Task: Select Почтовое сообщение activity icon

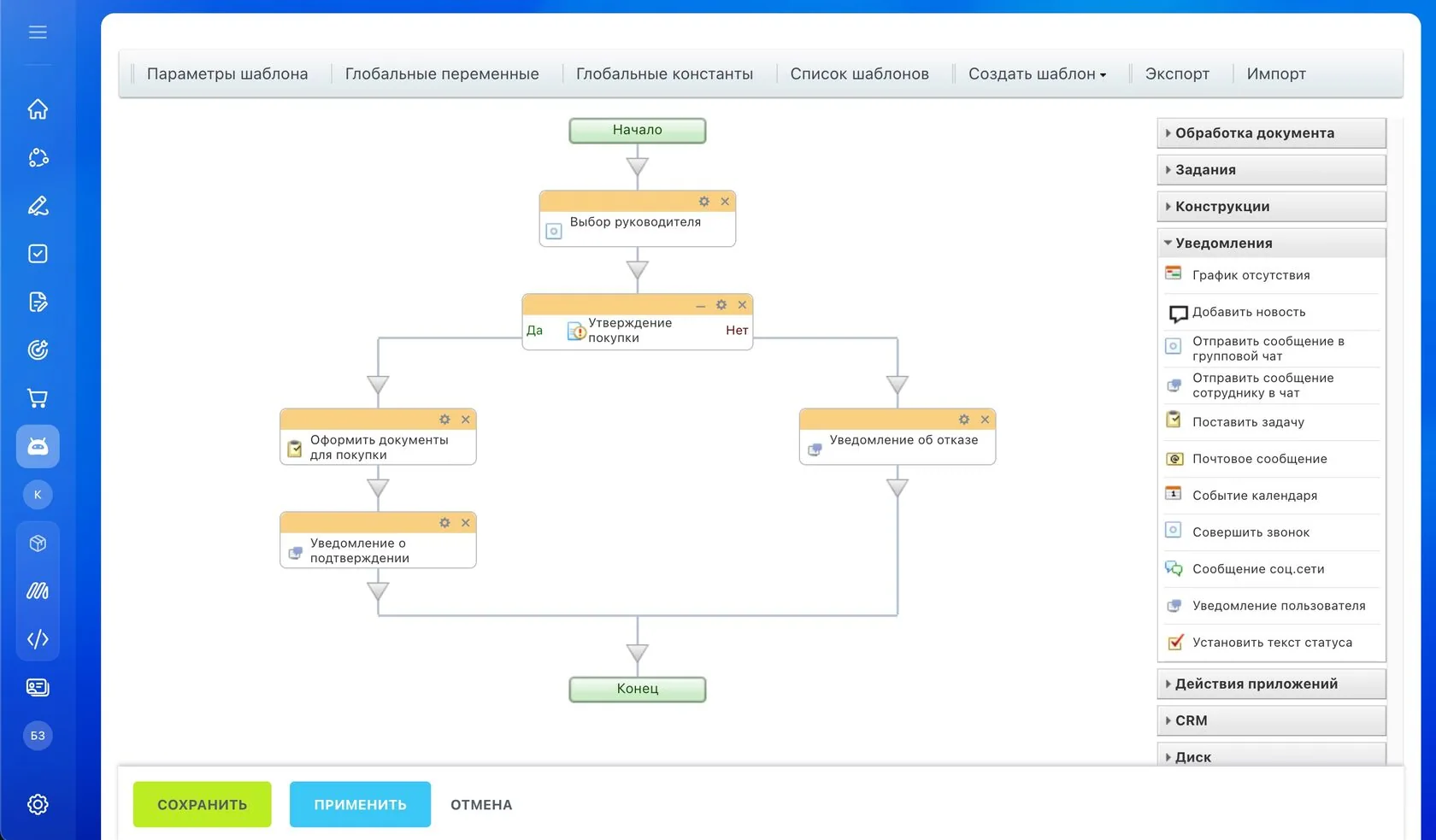Action: 1174,459
